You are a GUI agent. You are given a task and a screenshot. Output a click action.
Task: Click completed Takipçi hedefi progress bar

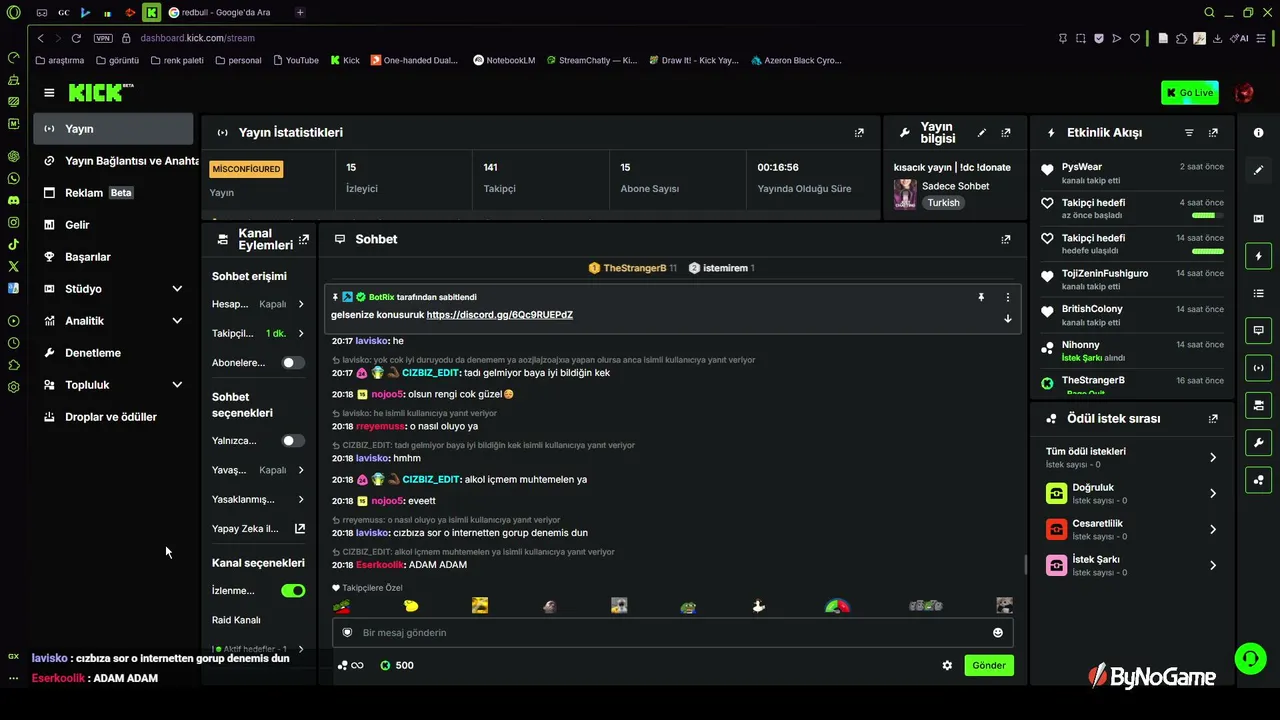1208,251
